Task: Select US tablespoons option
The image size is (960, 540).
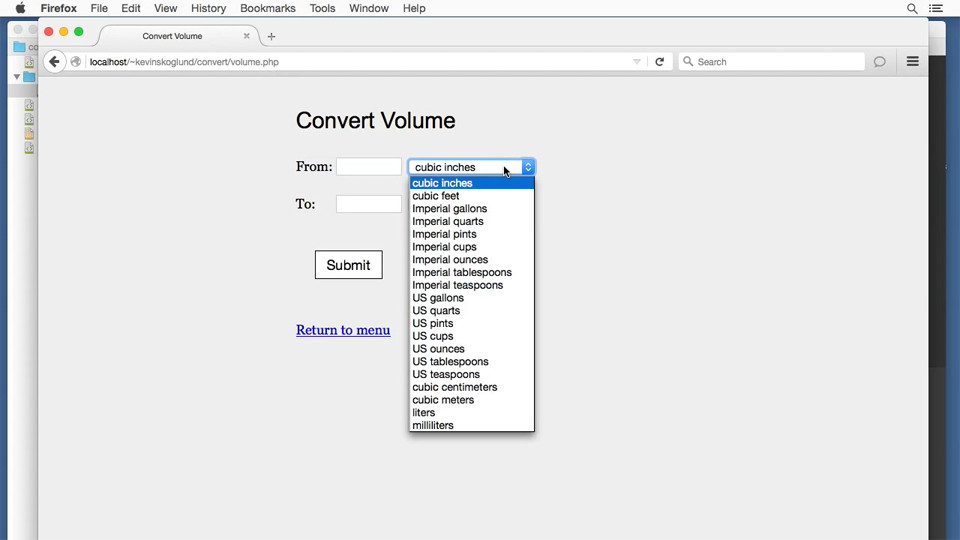Action: click(x=471, y=362)
